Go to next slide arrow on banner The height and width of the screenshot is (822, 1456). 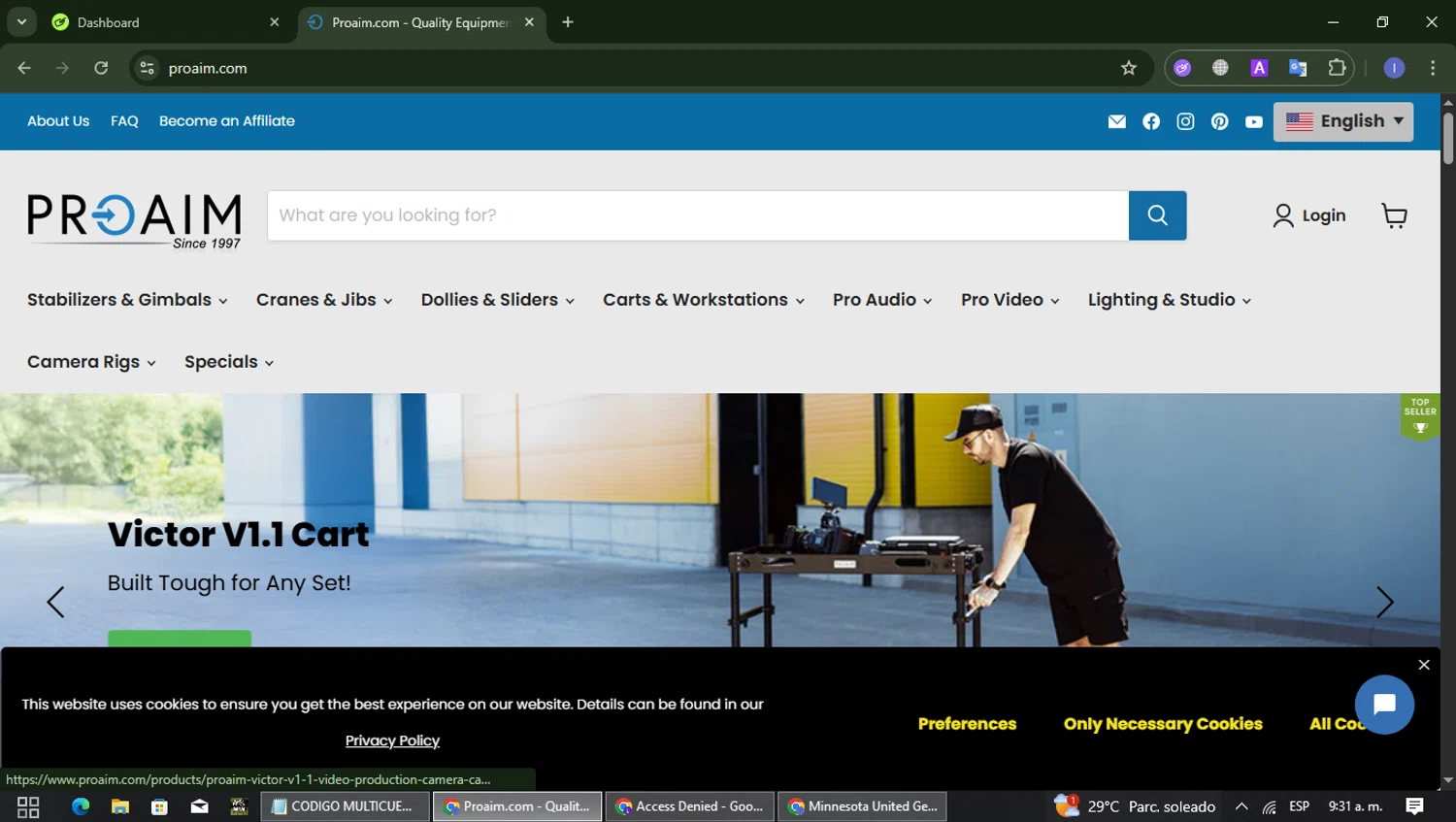click(x=1385, y=603)
